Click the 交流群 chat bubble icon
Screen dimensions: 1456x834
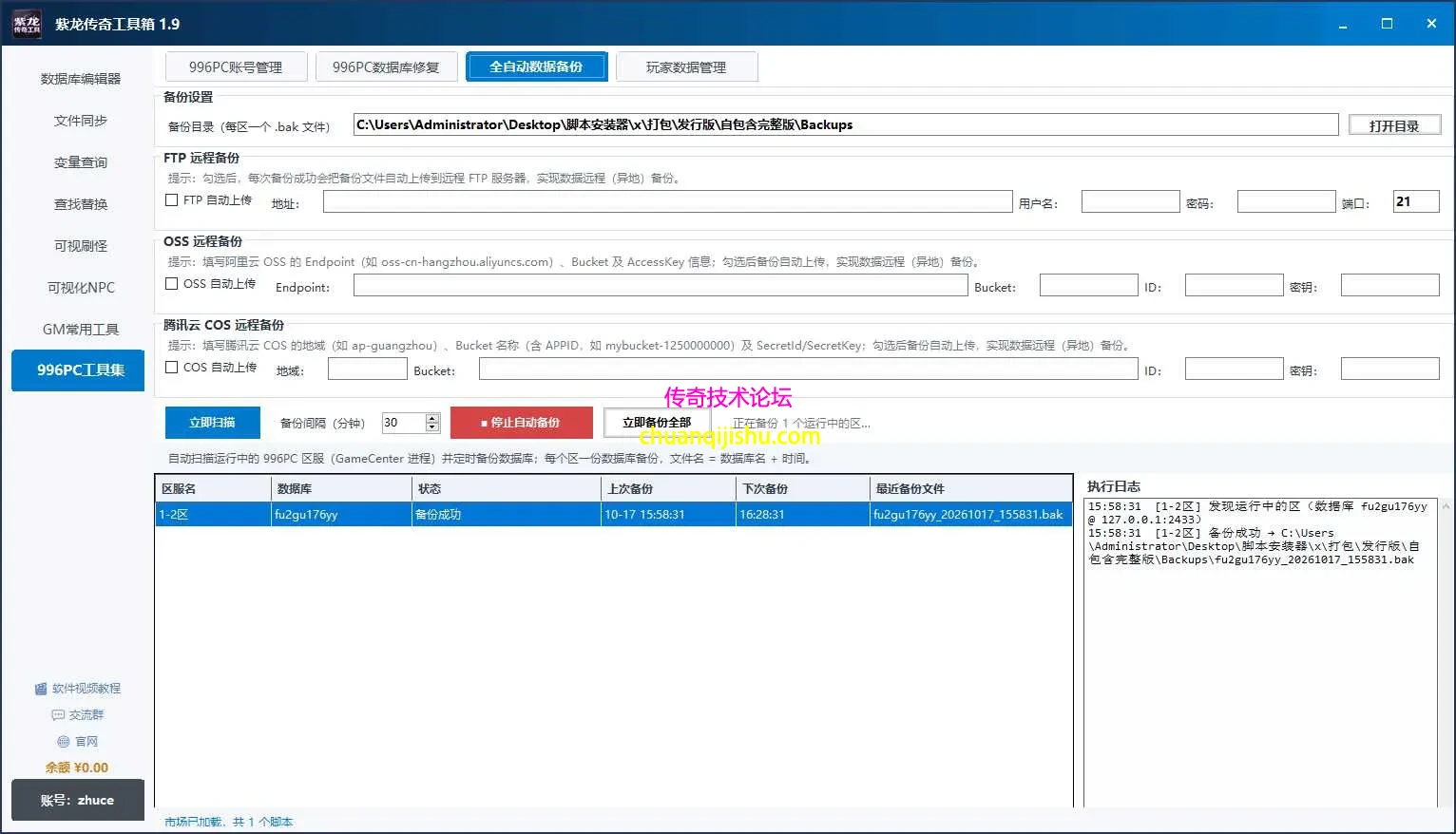point(58,715)
